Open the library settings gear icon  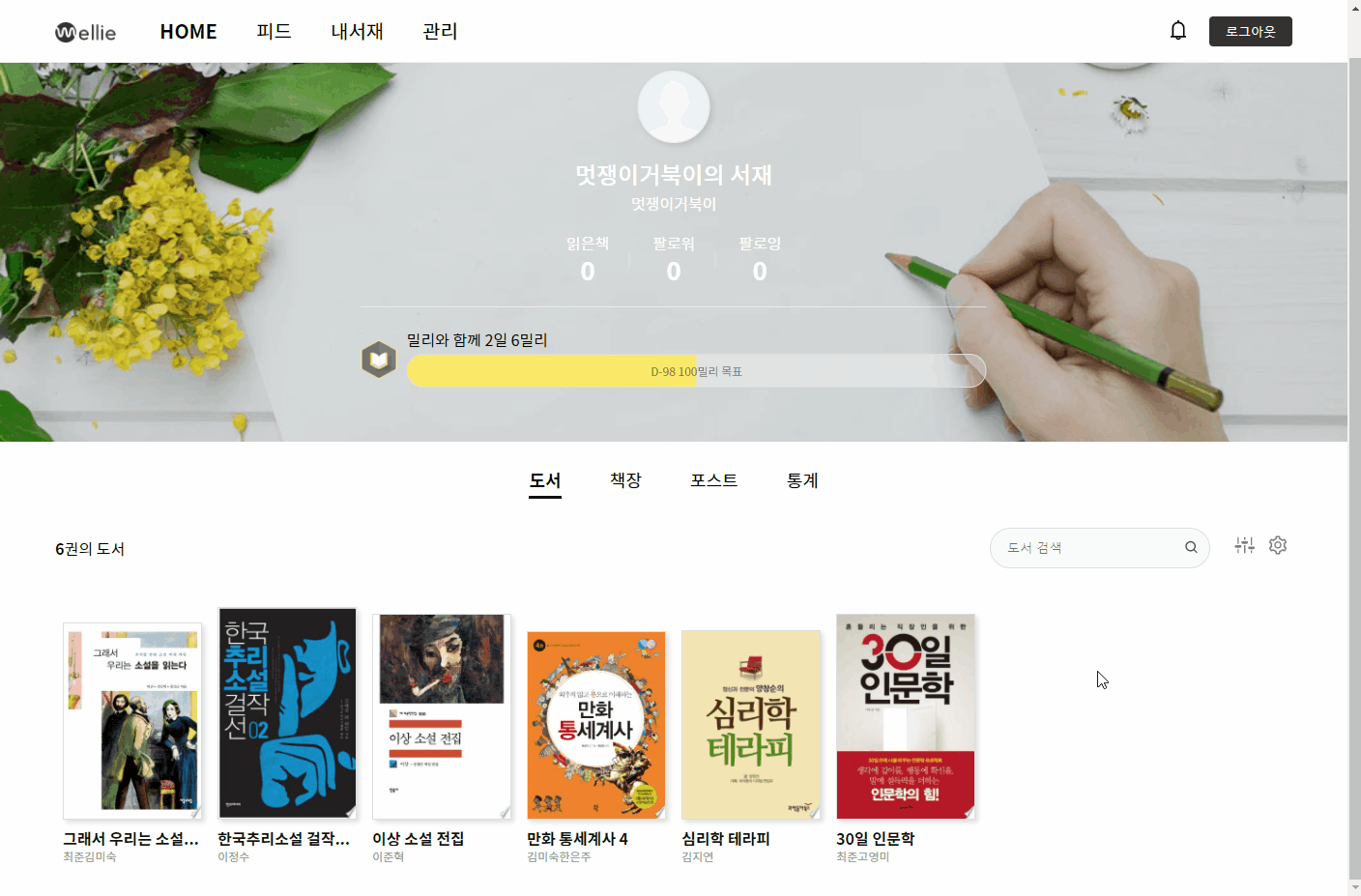(1278, 545)
